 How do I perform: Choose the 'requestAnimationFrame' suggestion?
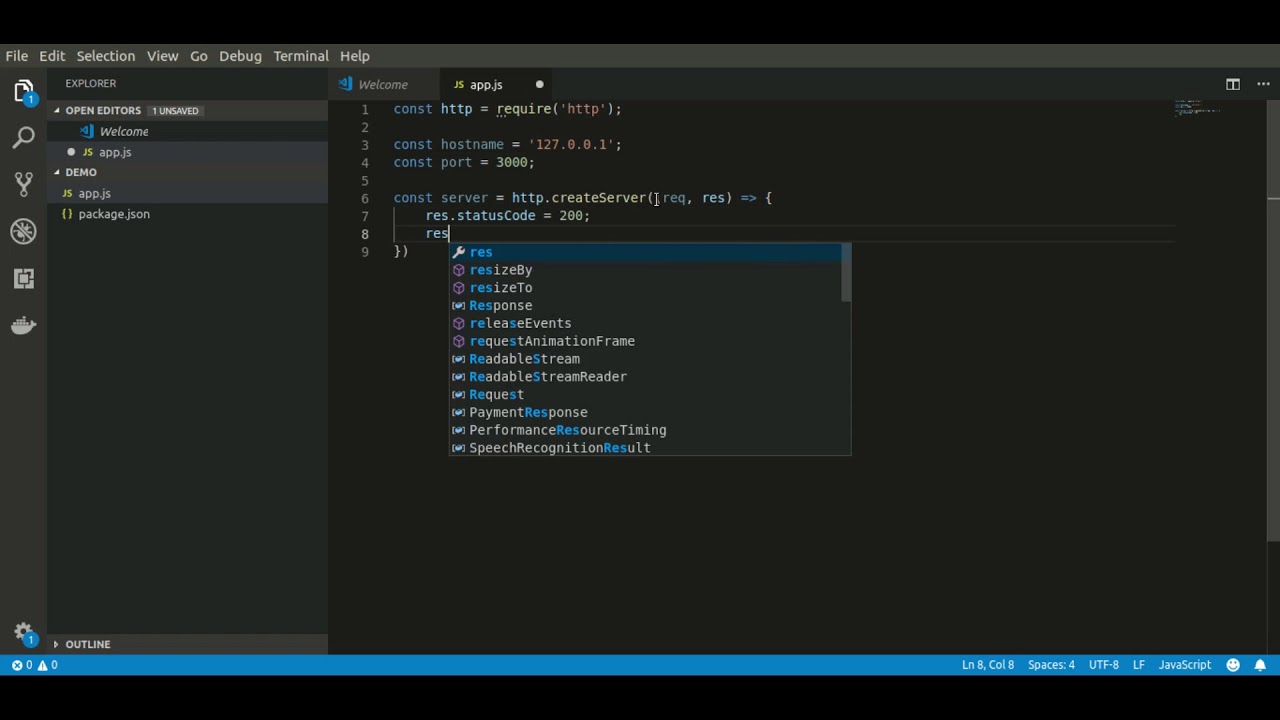(646, 341)
